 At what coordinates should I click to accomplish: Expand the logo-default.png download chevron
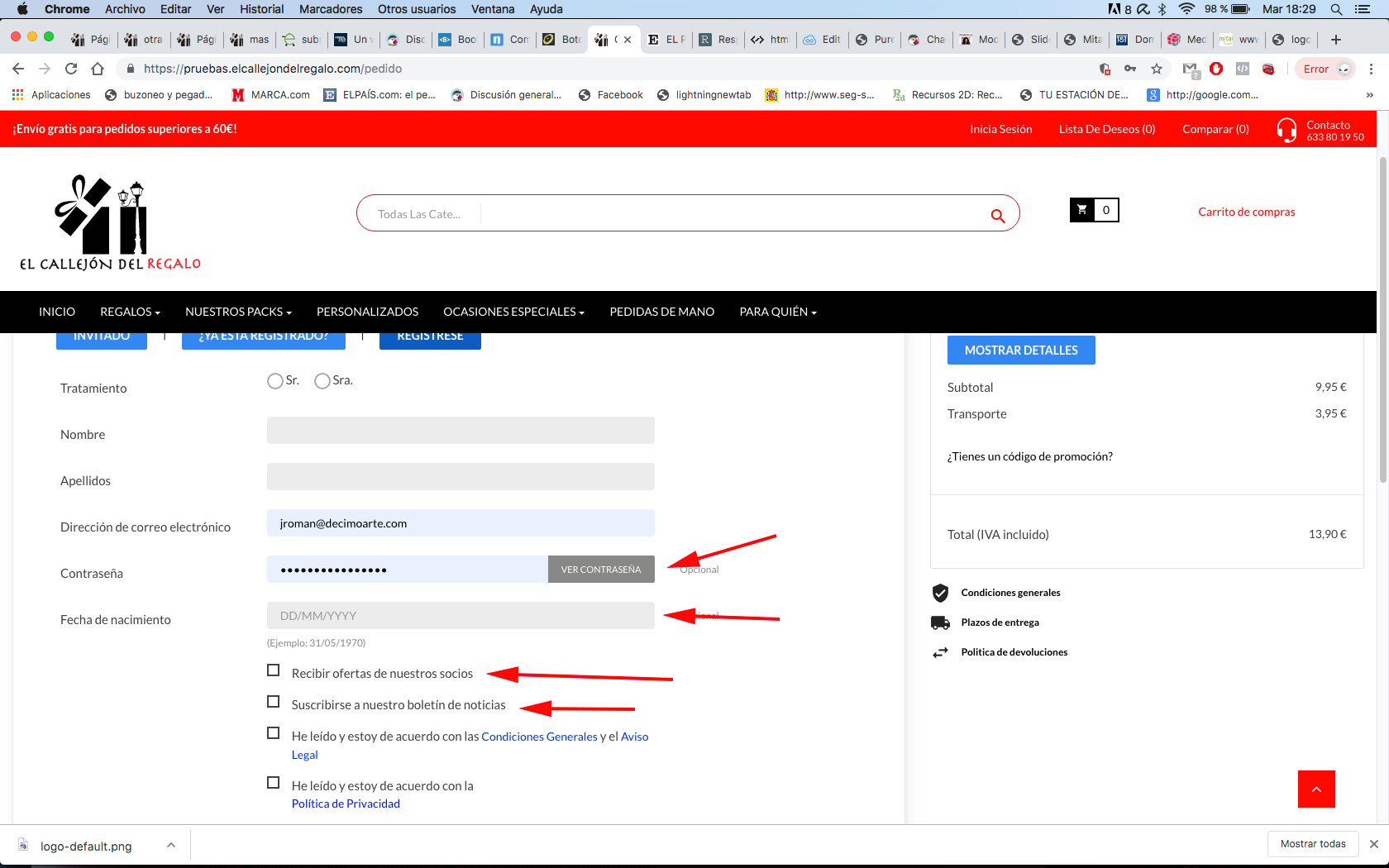pos(171,845)
